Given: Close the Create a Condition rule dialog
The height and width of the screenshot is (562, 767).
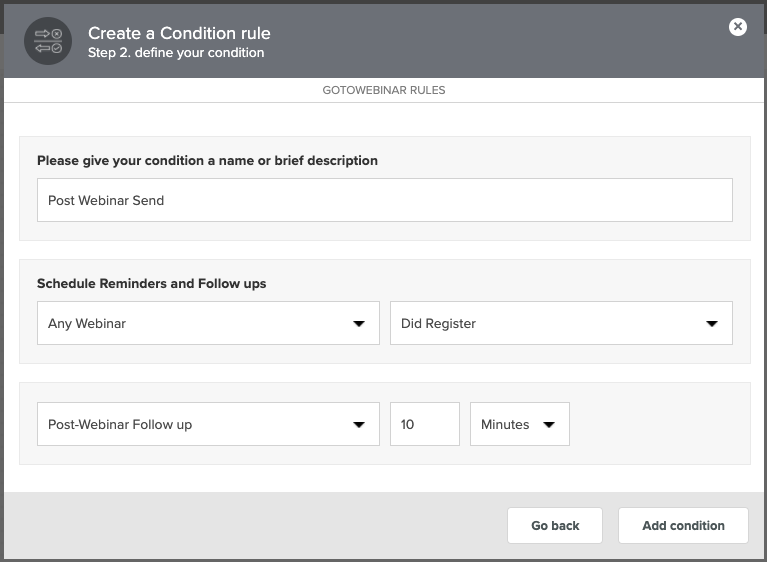Looking at the screenshot, I should (737, 26).
